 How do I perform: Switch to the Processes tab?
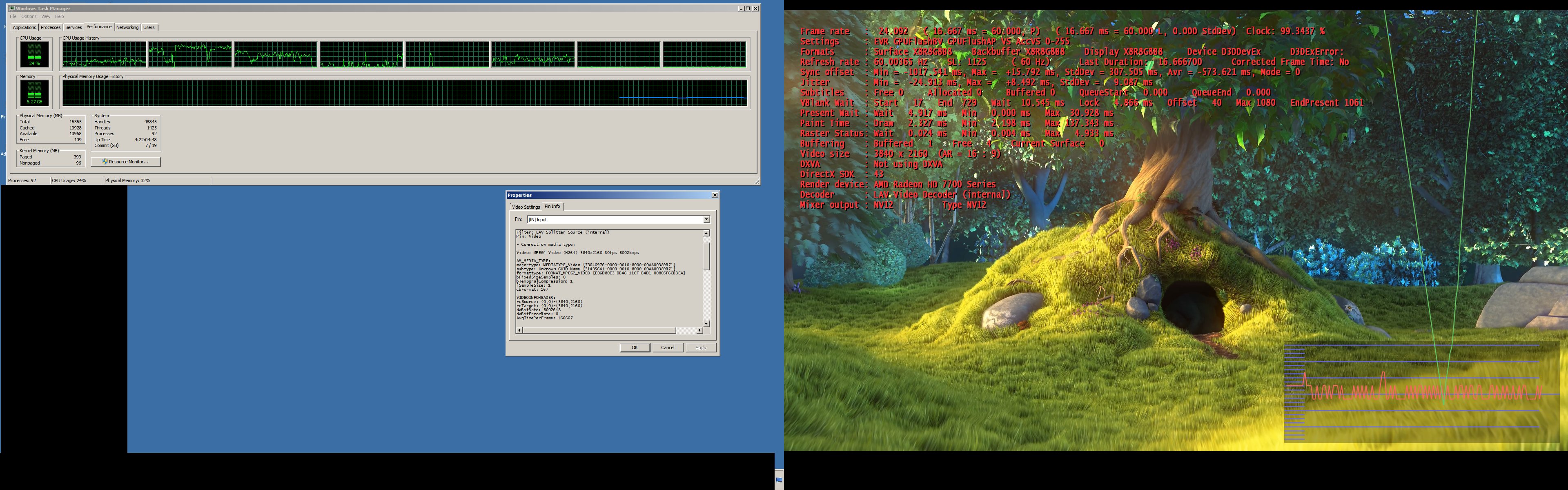pyautogui.click(x=51, y=27)
